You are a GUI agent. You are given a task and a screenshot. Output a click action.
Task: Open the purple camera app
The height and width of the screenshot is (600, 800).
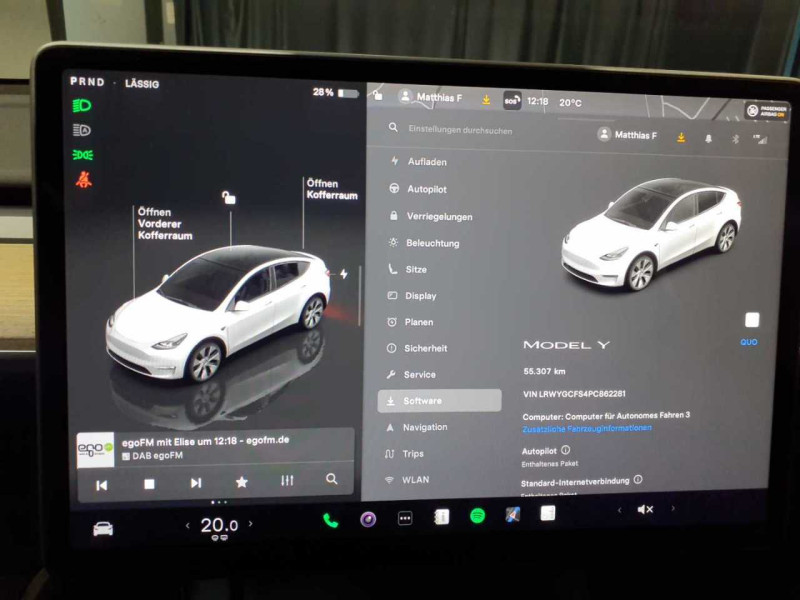[x=368, y=519]
